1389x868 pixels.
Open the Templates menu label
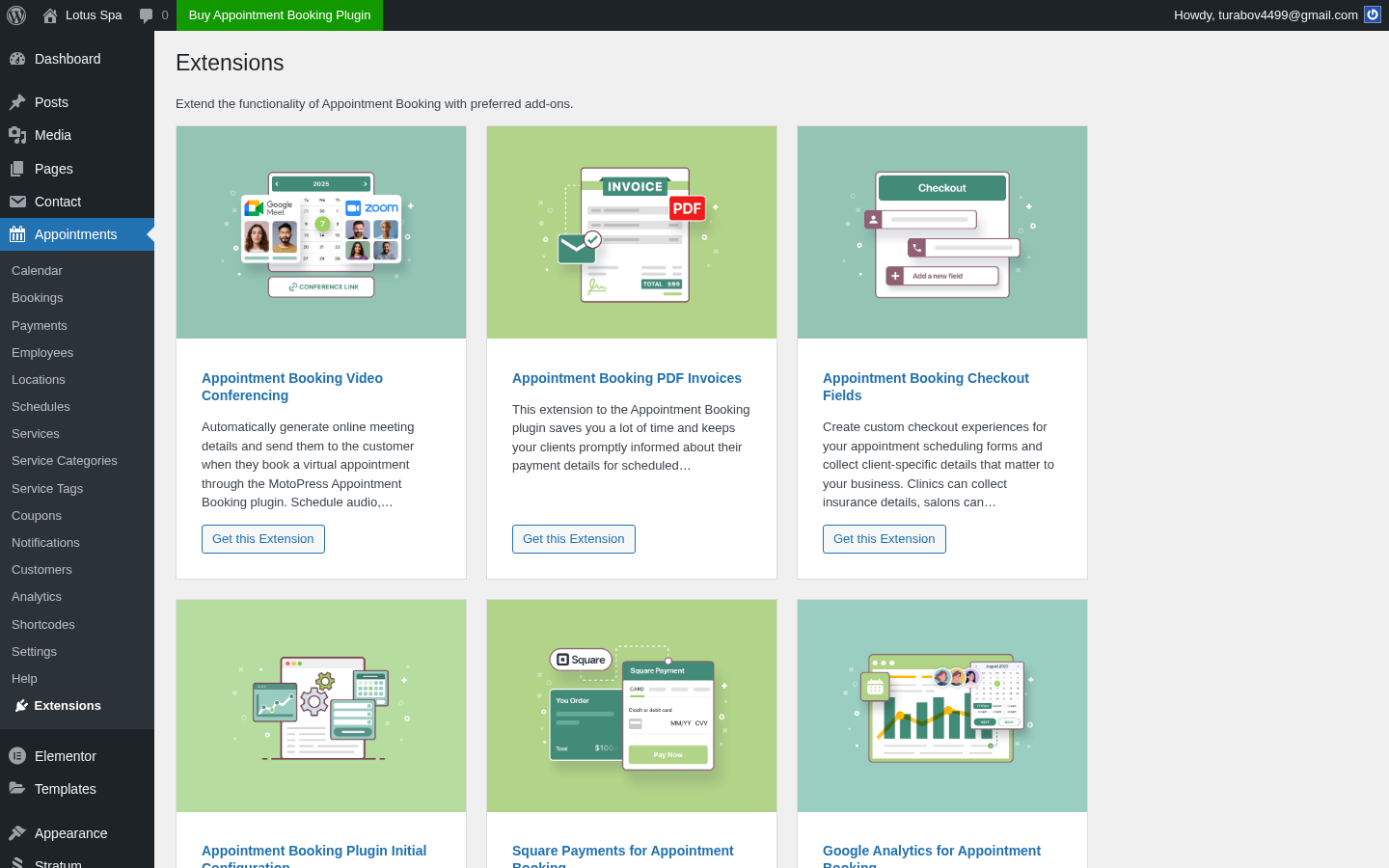click(x=66, y=789)
